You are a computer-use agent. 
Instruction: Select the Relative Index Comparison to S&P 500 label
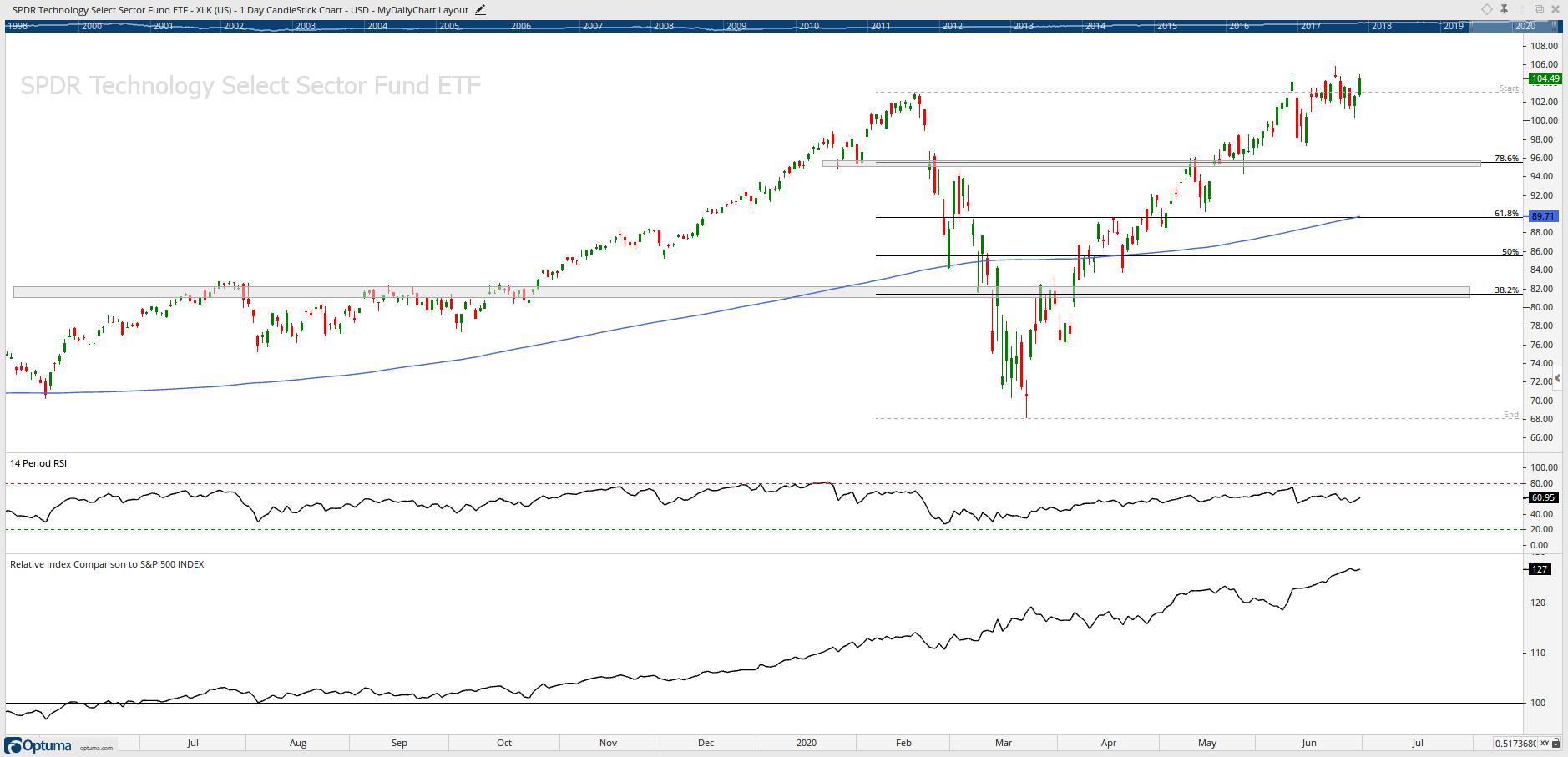[107, 564]
